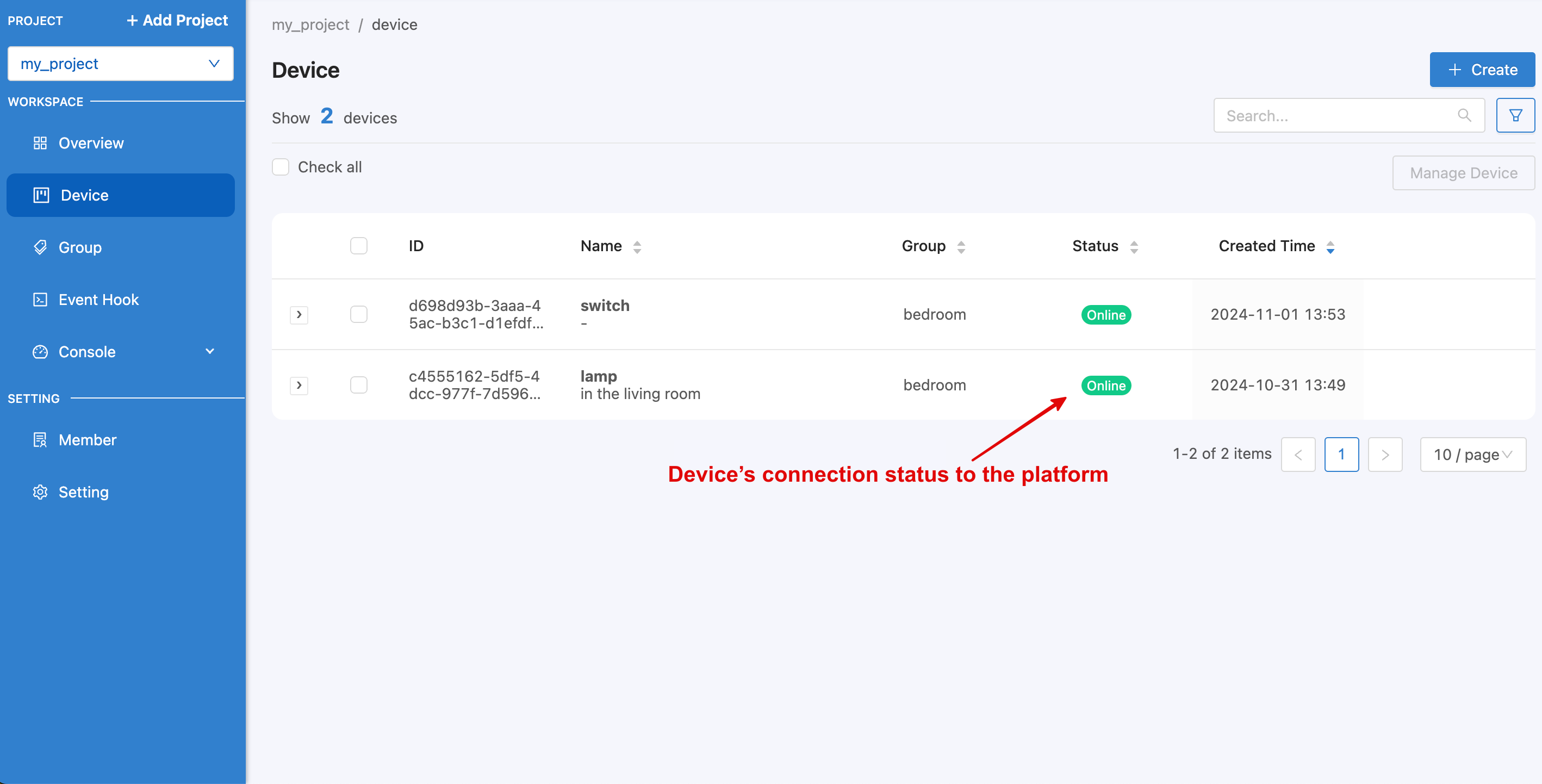This screenshot has width=1542, height=784.
Task: Click the device breadcrumb item
Action: (395, 24)
